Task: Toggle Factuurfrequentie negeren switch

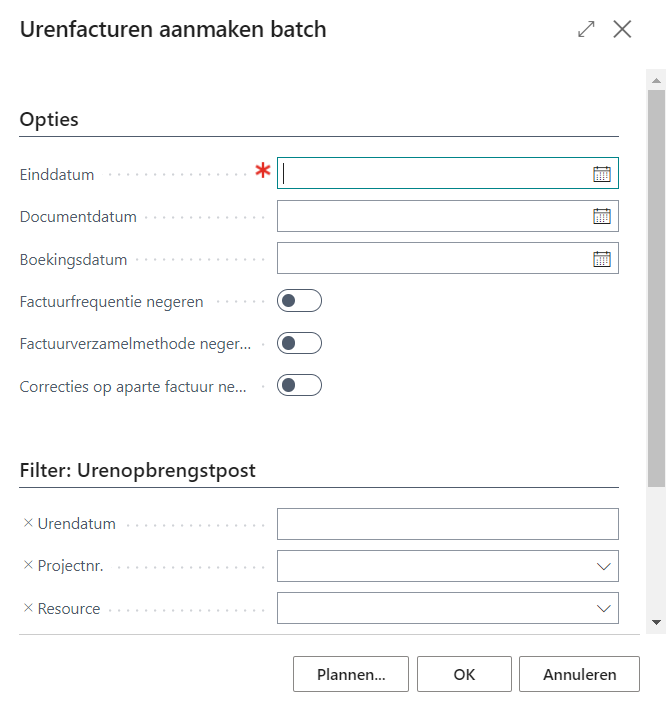Action: tap(299, 301)
